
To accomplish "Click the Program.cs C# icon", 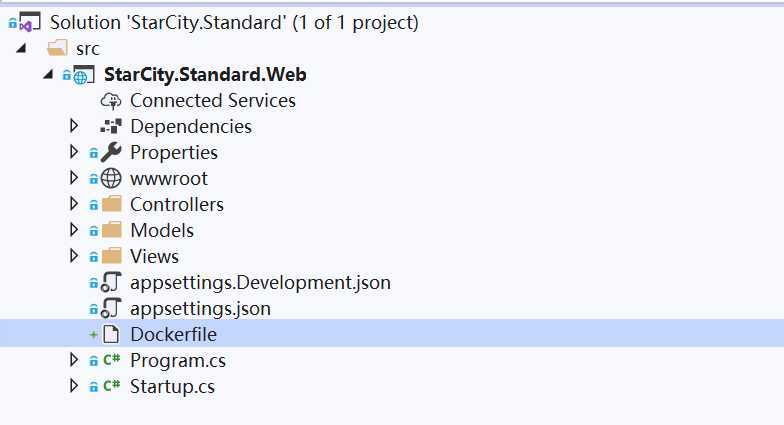I will (112, 360).
